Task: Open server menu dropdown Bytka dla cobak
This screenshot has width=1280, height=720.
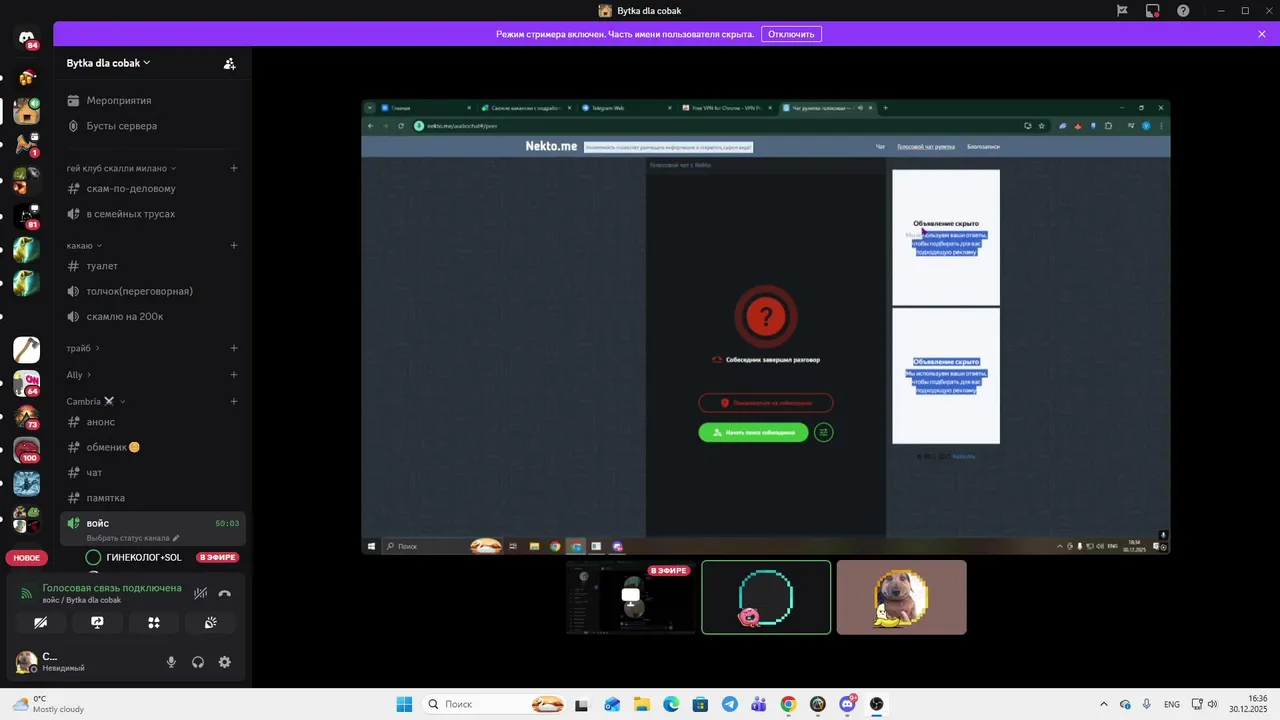Action: (x=108, y=63)
